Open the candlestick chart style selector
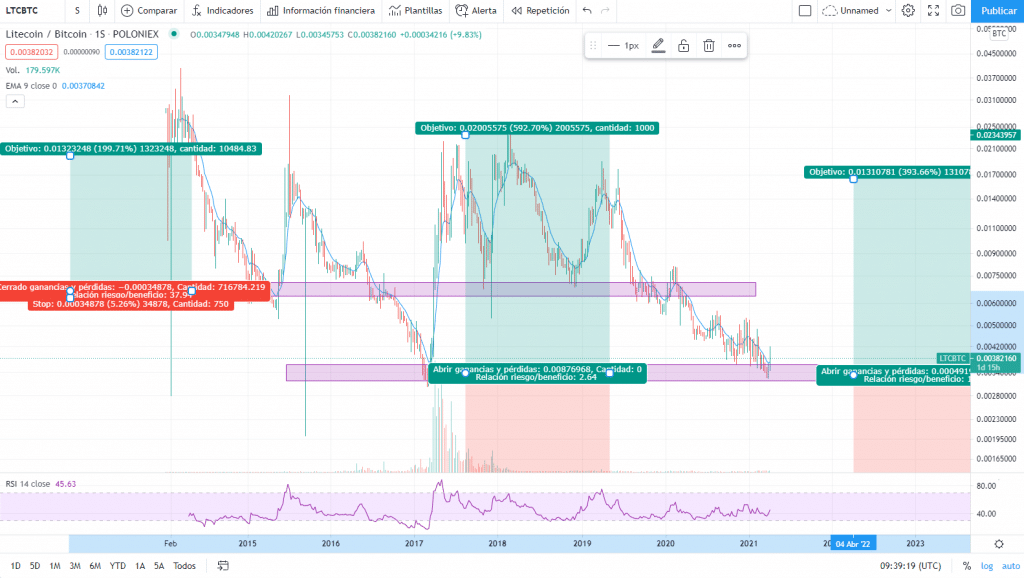 click(x=103, y=10)
